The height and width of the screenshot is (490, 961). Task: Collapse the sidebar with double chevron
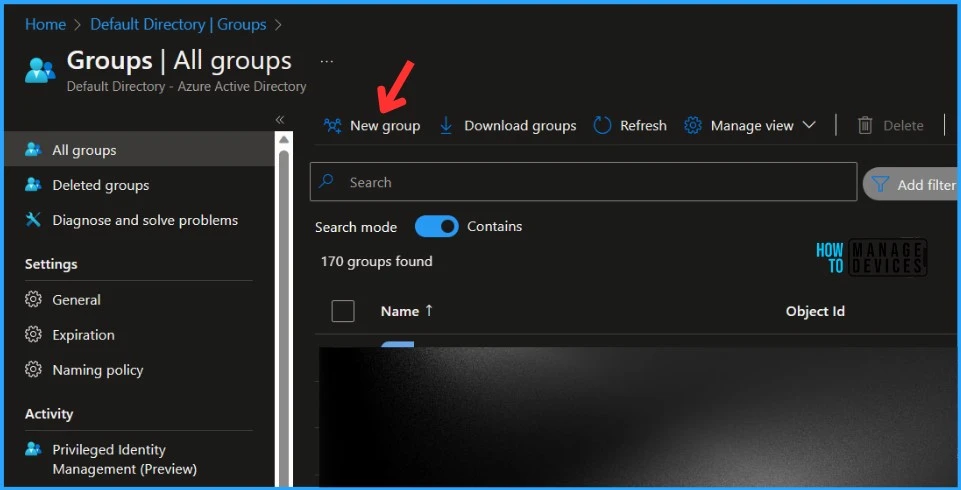pos(280,119)
